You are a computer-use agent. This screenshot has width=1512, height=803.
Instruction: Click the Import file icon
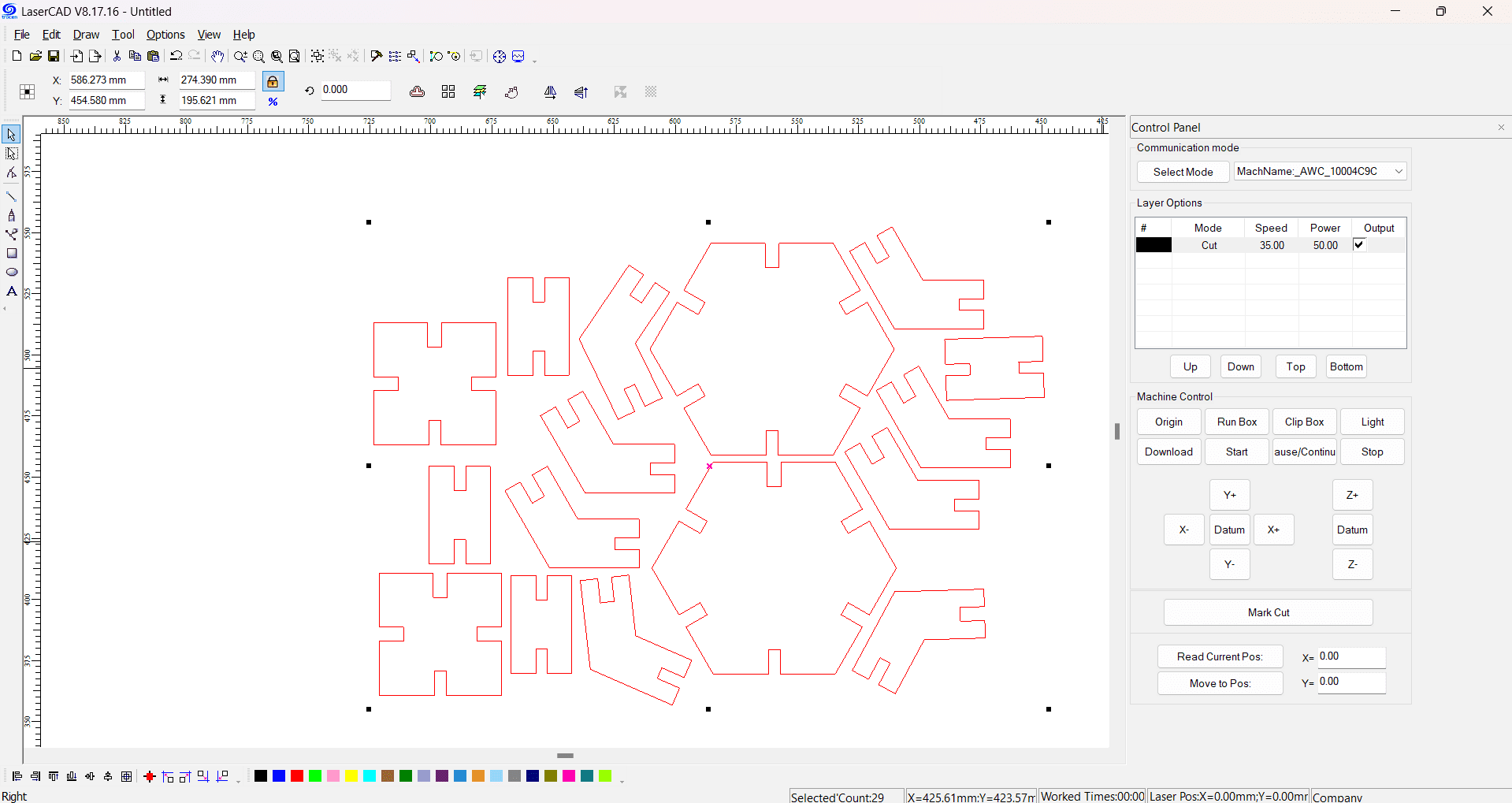click(76, 56)
